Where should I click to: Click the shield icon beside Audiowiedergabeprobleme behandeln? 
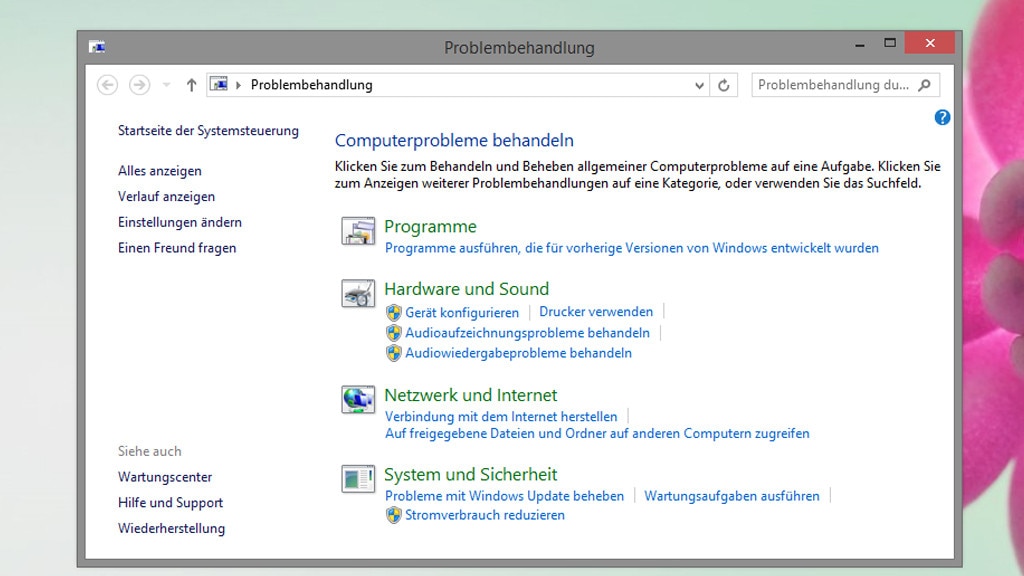point(393,353)
